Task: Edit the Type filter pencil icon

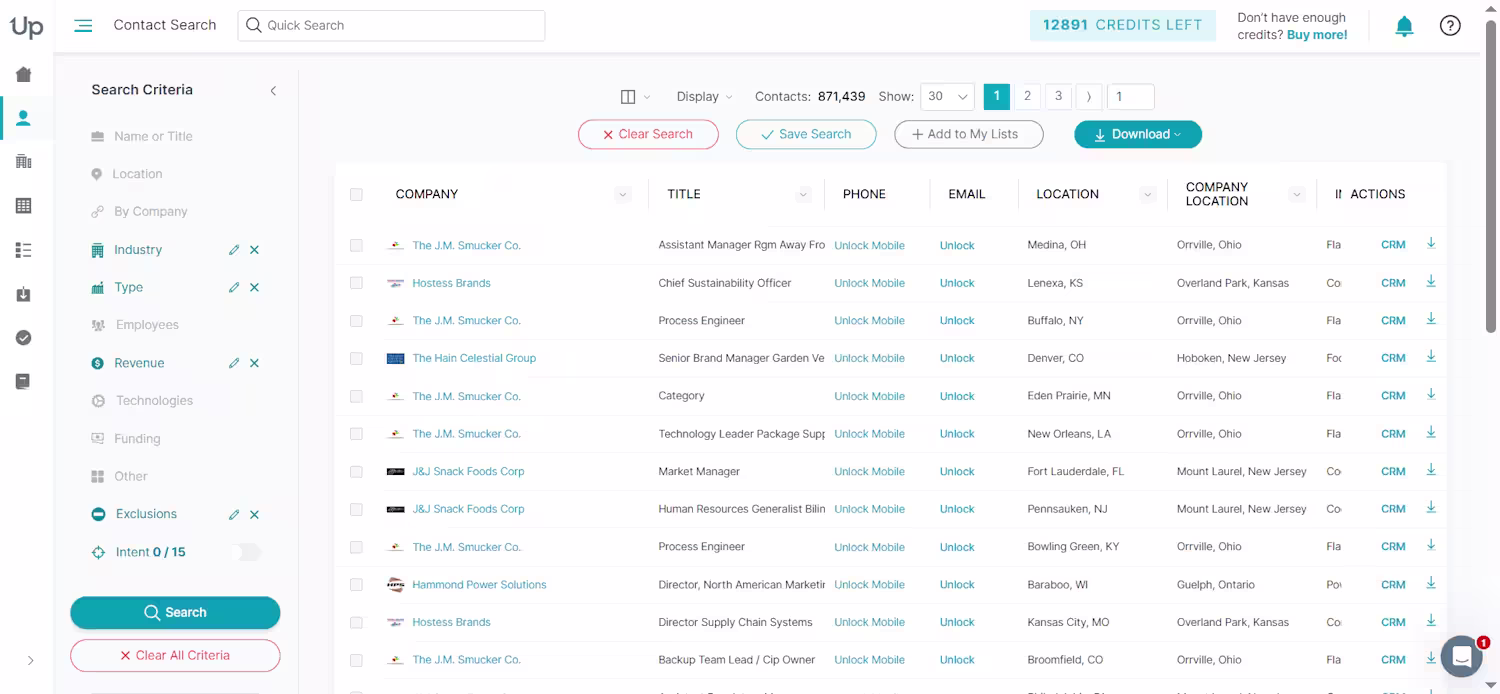Action: [x=234, y=288]
